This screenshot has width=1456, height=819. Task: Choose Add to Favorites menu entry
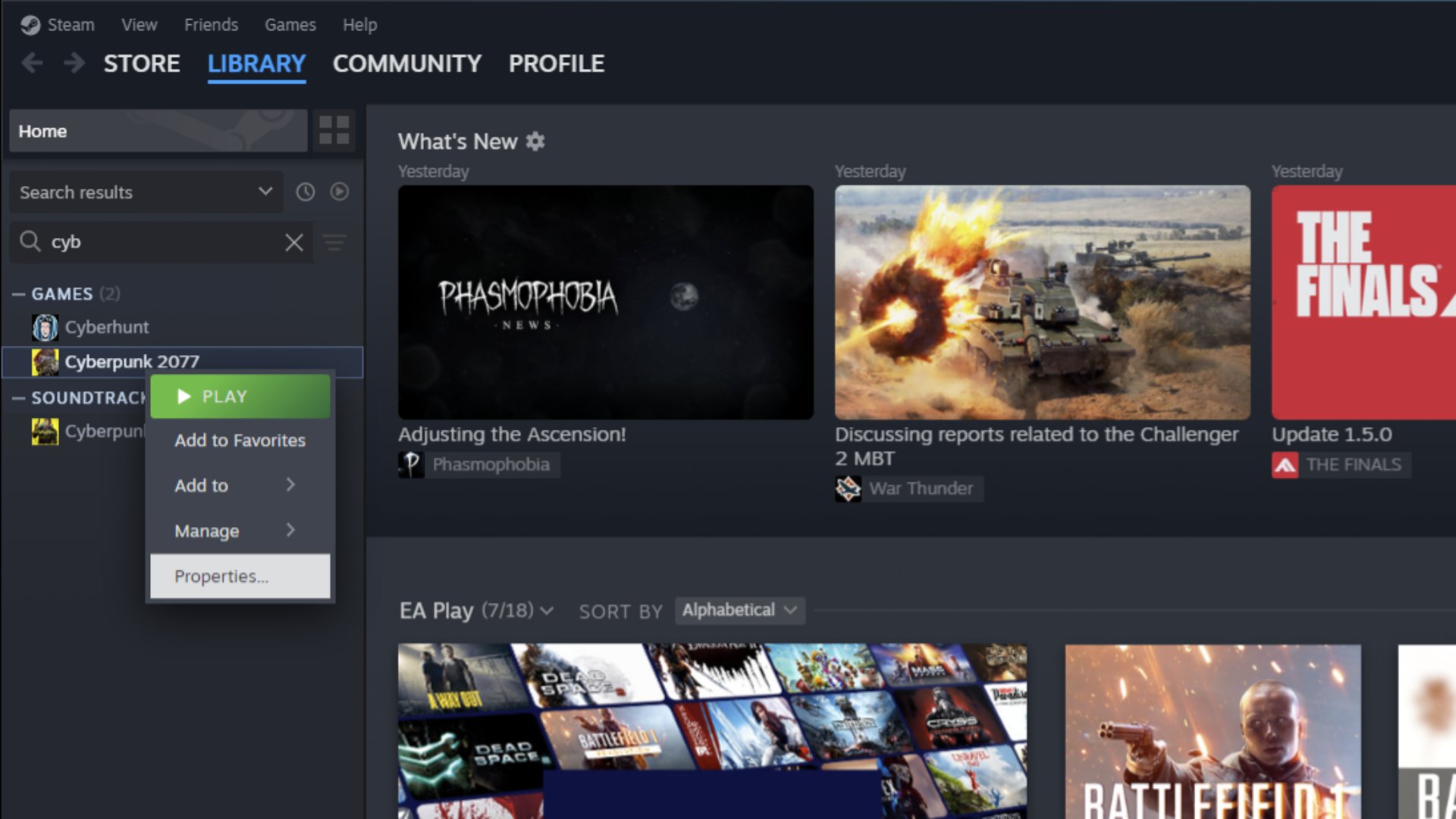[240, 441]
